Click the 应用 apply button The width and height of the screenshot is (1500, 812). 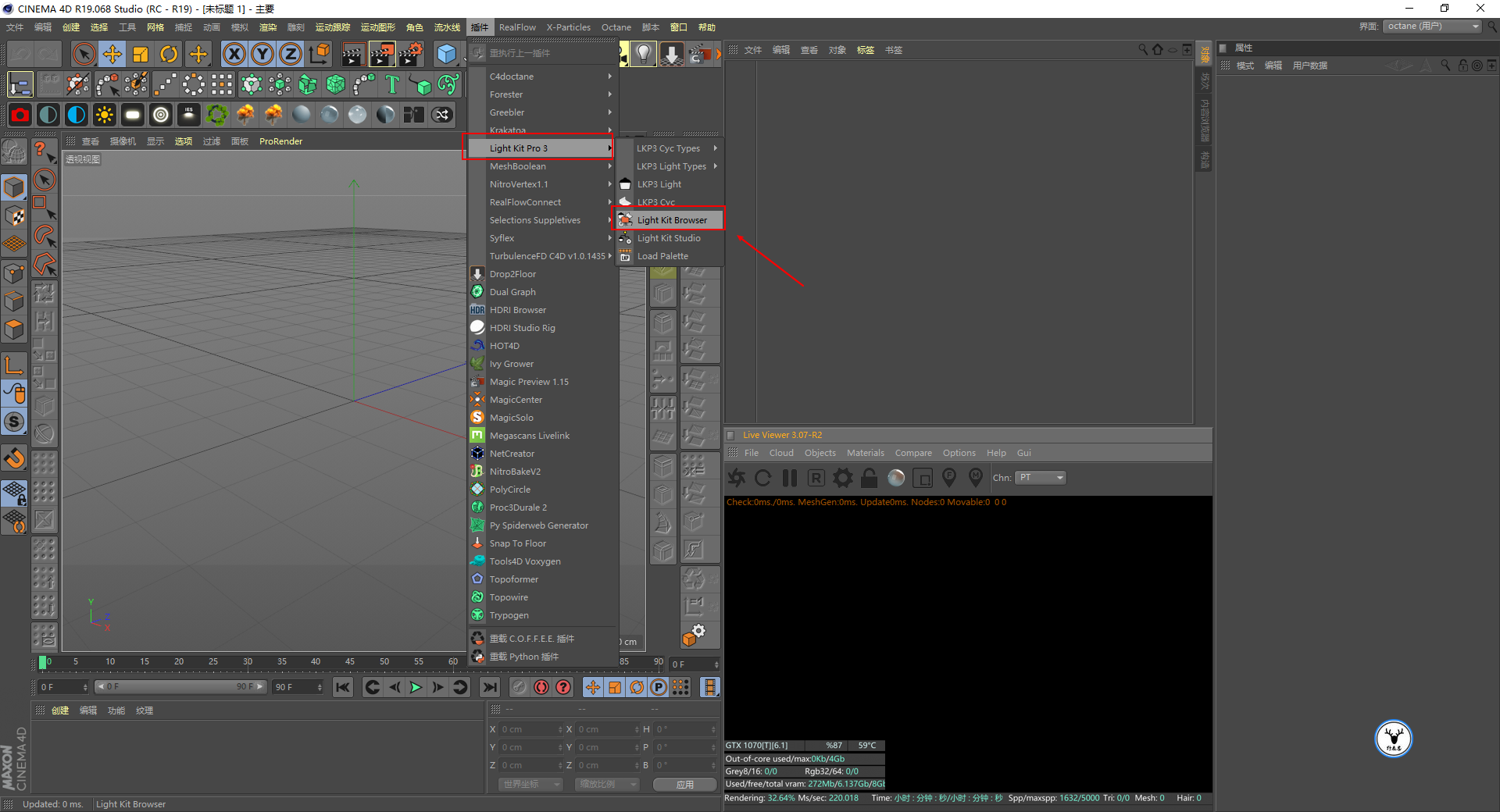coord(685,785)
